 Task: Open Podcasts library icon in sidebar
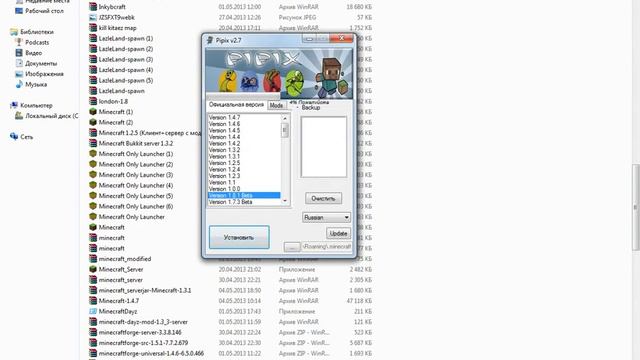click(x=19, y=42)
